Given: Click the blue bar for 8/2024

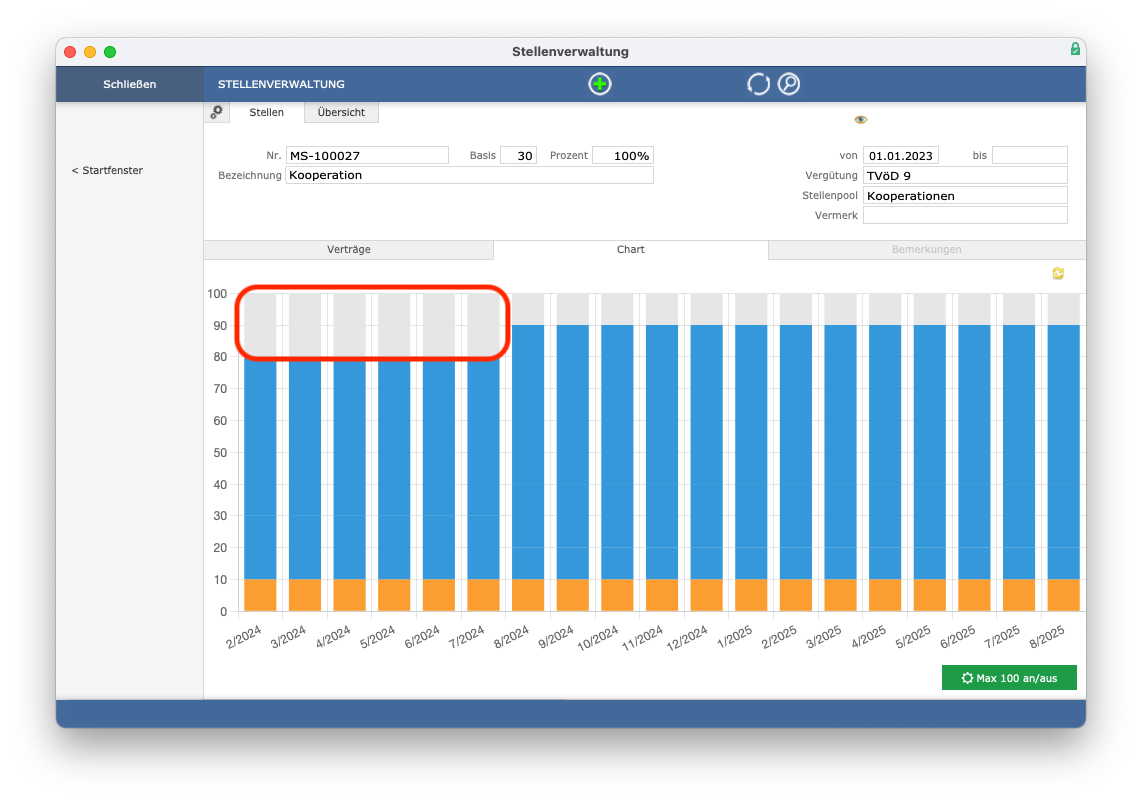Looking at the screenshot, I should pos(528,452).
